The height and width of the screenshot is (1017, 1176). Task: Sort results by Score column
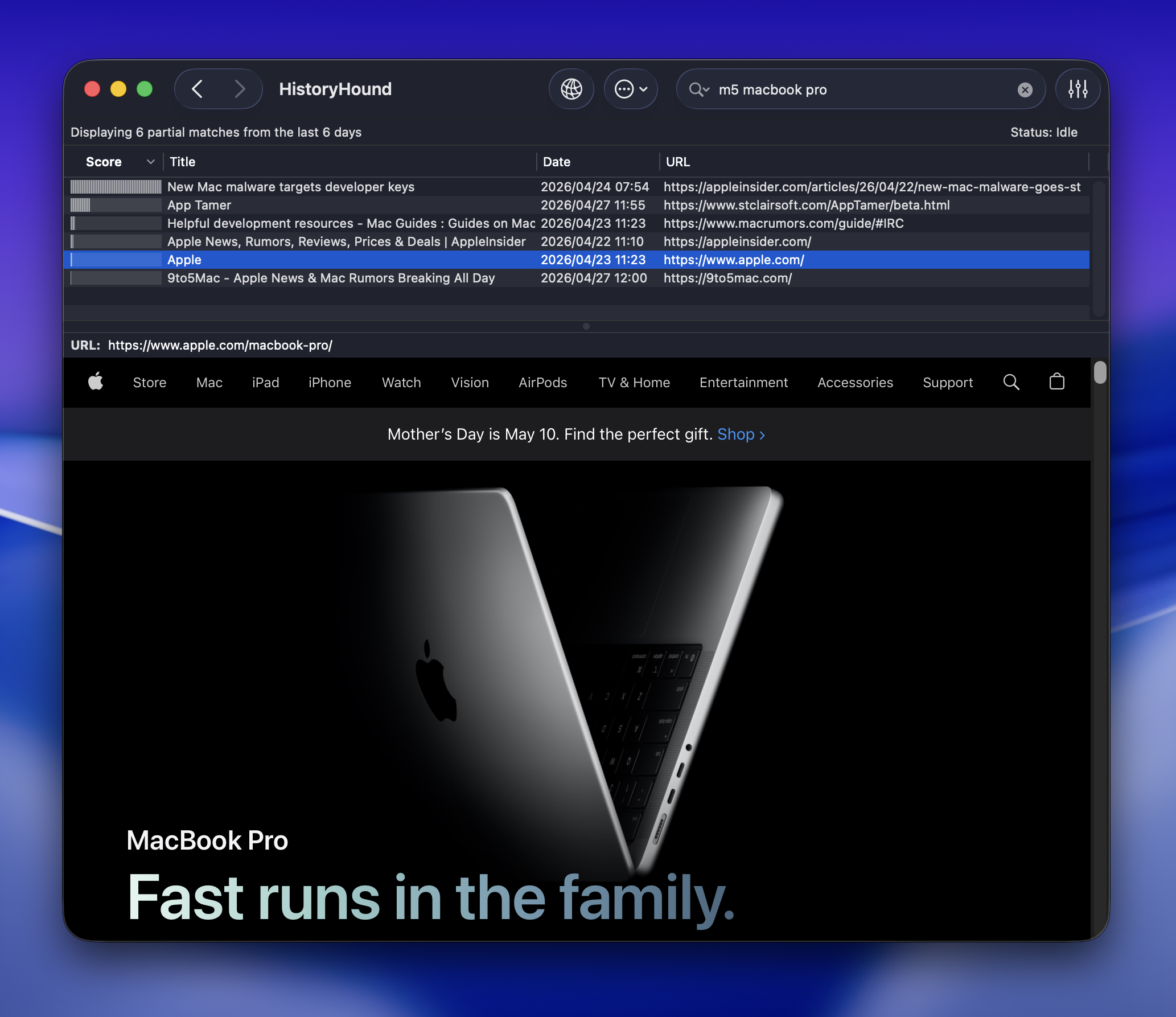[x=114, y=162]
